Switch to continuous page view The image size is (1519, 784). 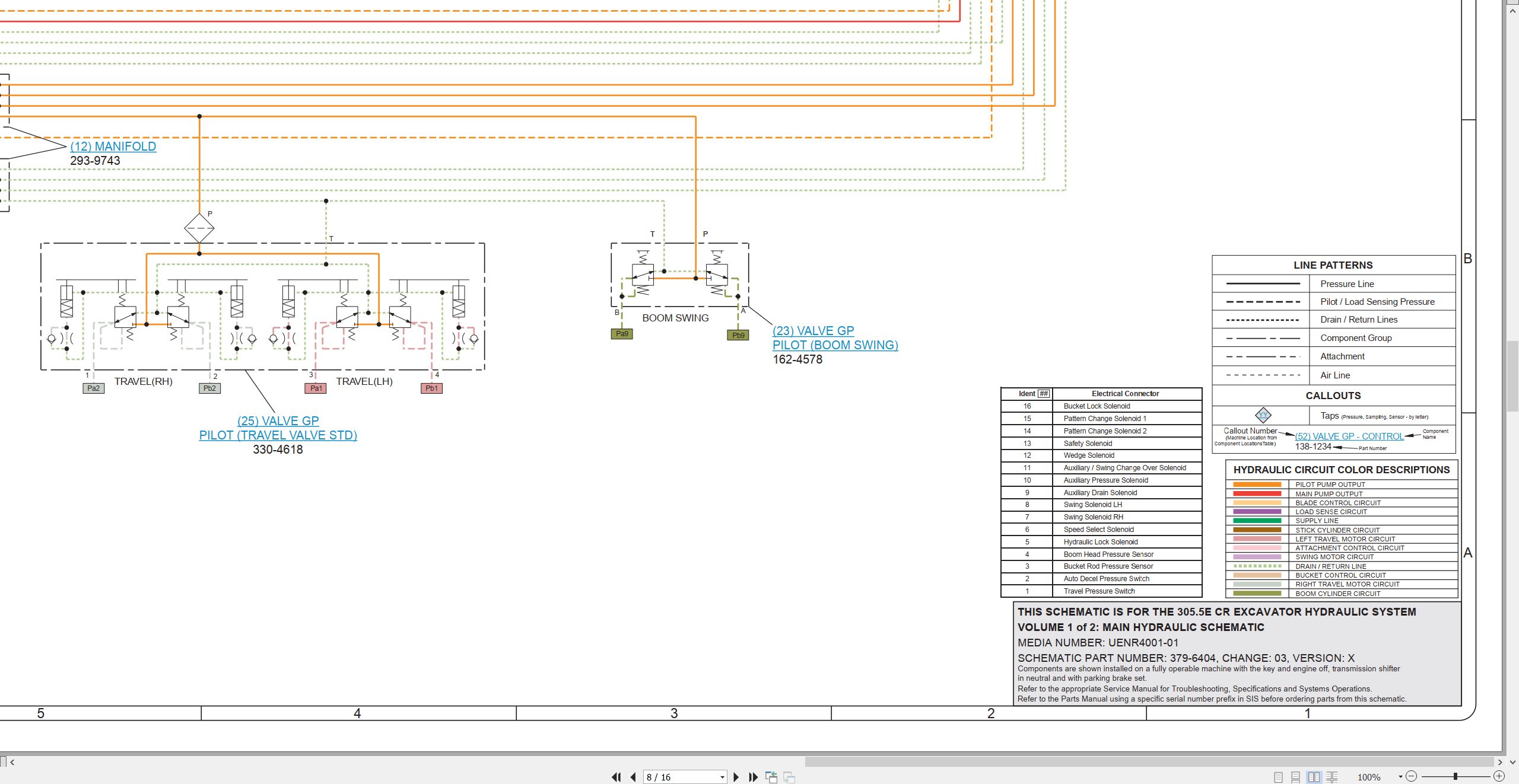[x=1296, y=777]
